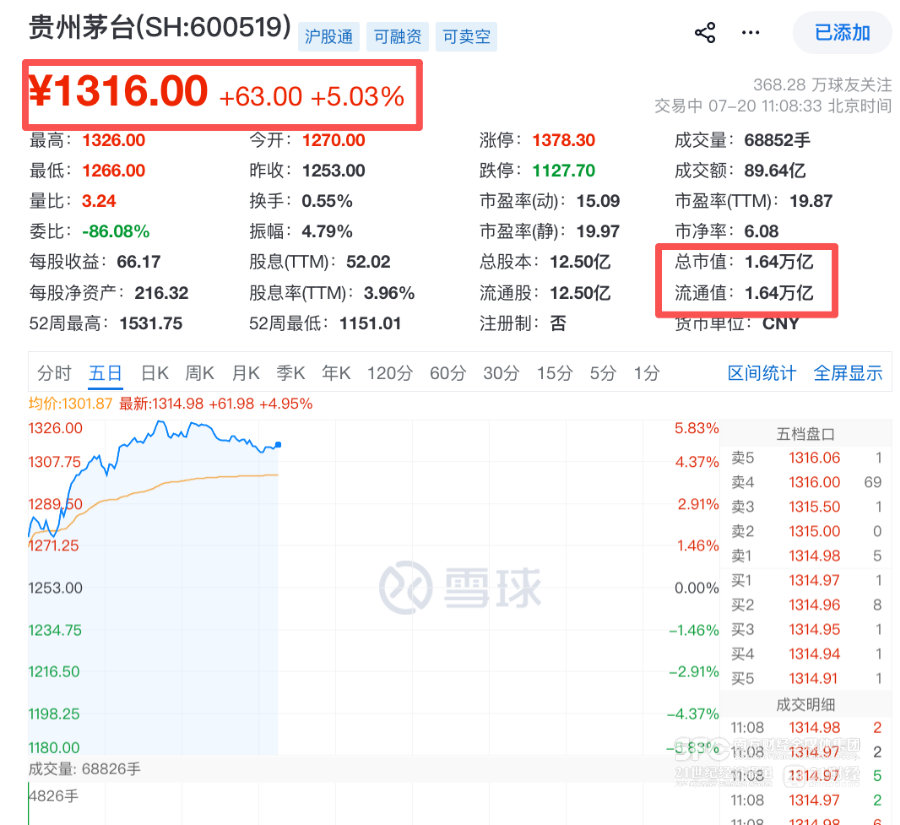Switch to the 季K tab
Screen dimensions: 900x825
(291, 373)
